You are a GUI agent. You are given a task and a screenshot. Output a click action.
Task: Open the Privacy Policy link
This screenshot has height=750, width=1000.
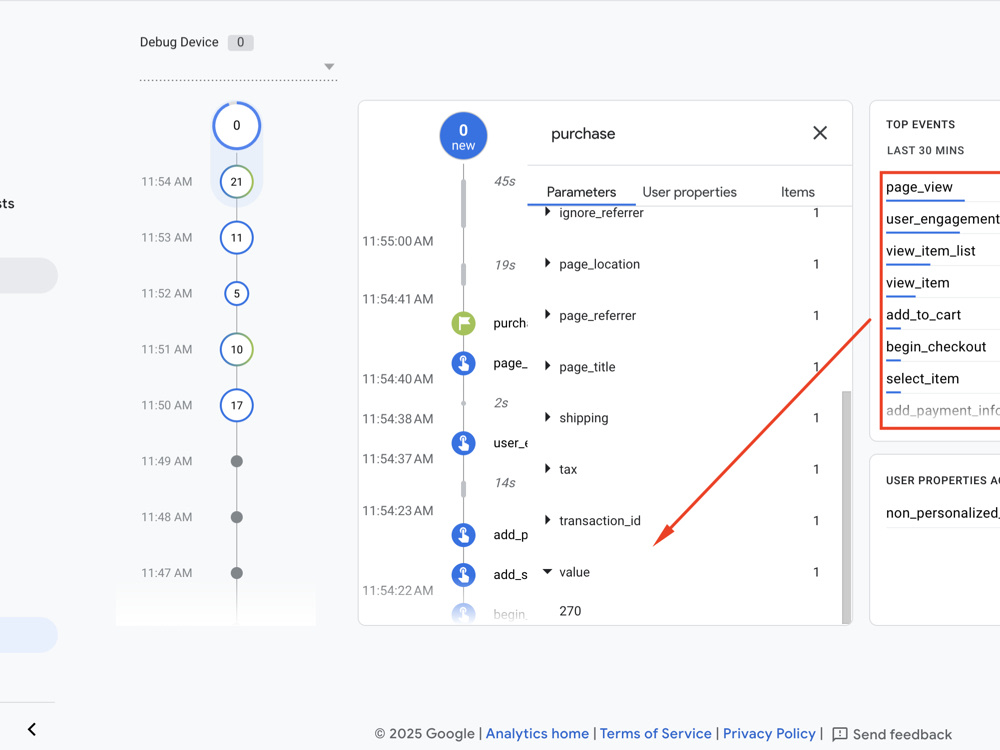(768, 733)
